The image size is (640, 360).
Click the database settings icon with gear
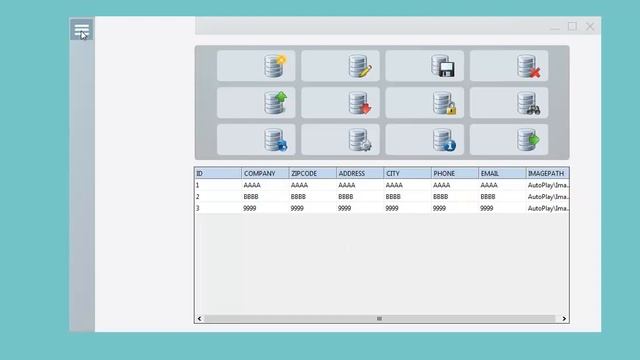click(360, 140)
